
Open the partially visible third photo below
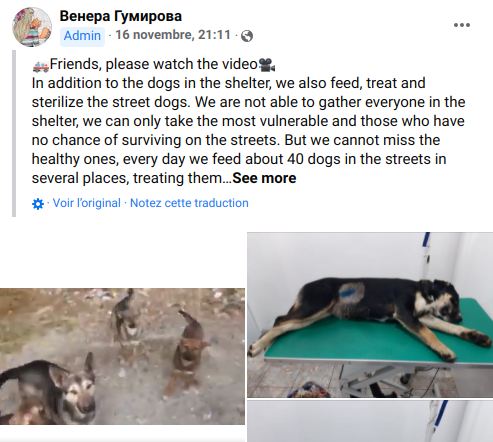pyautogui.click(x=370, y=421)
